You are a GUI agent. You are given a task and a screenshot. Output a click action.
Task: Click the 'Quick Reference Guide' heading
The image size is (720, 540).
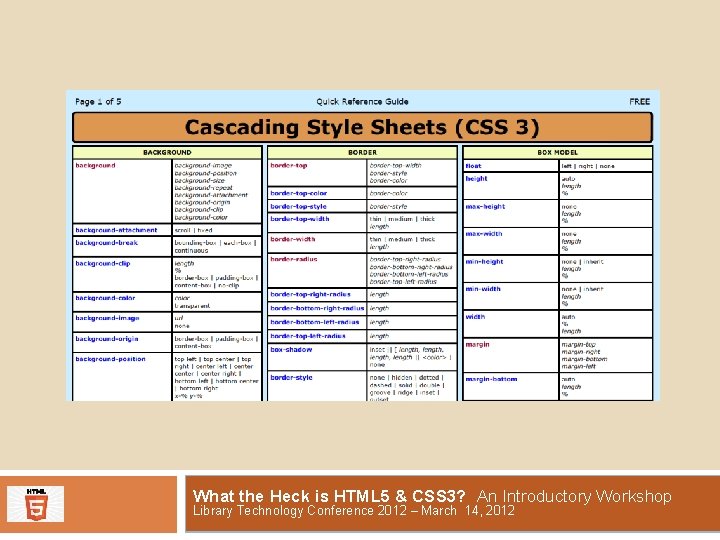362,101
